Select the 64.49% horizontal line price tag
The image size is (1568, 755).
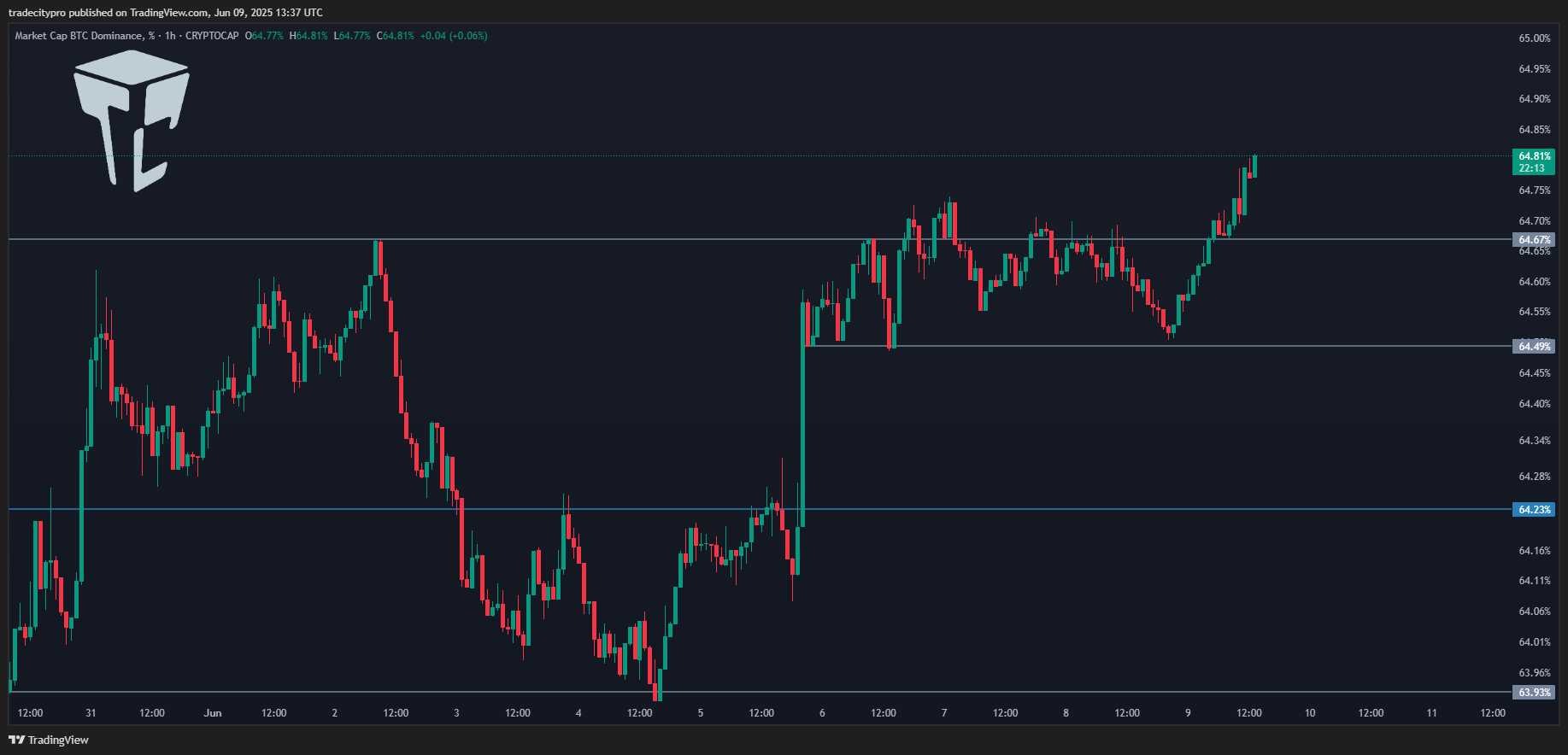click(x=1534, y=346)
